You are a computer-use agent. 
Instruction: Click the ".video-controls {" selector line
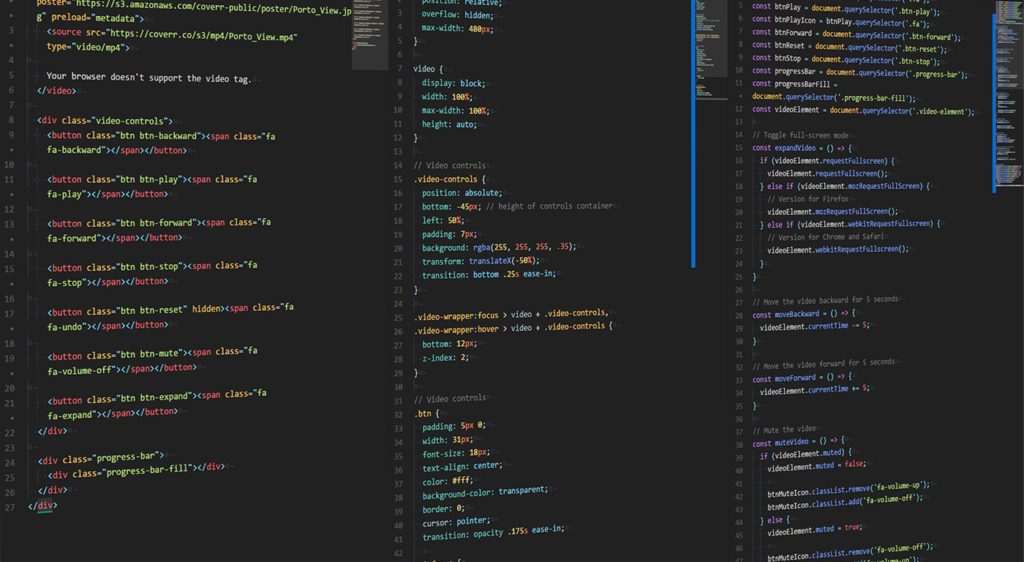click(449, 179)
